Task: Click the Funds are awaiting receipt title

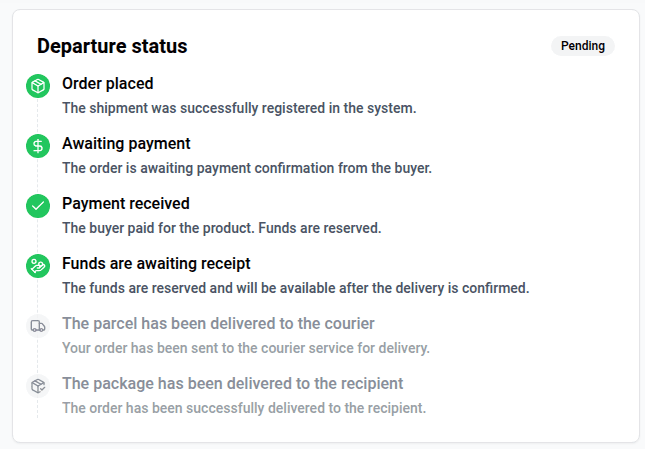Action: pos(156,264)
